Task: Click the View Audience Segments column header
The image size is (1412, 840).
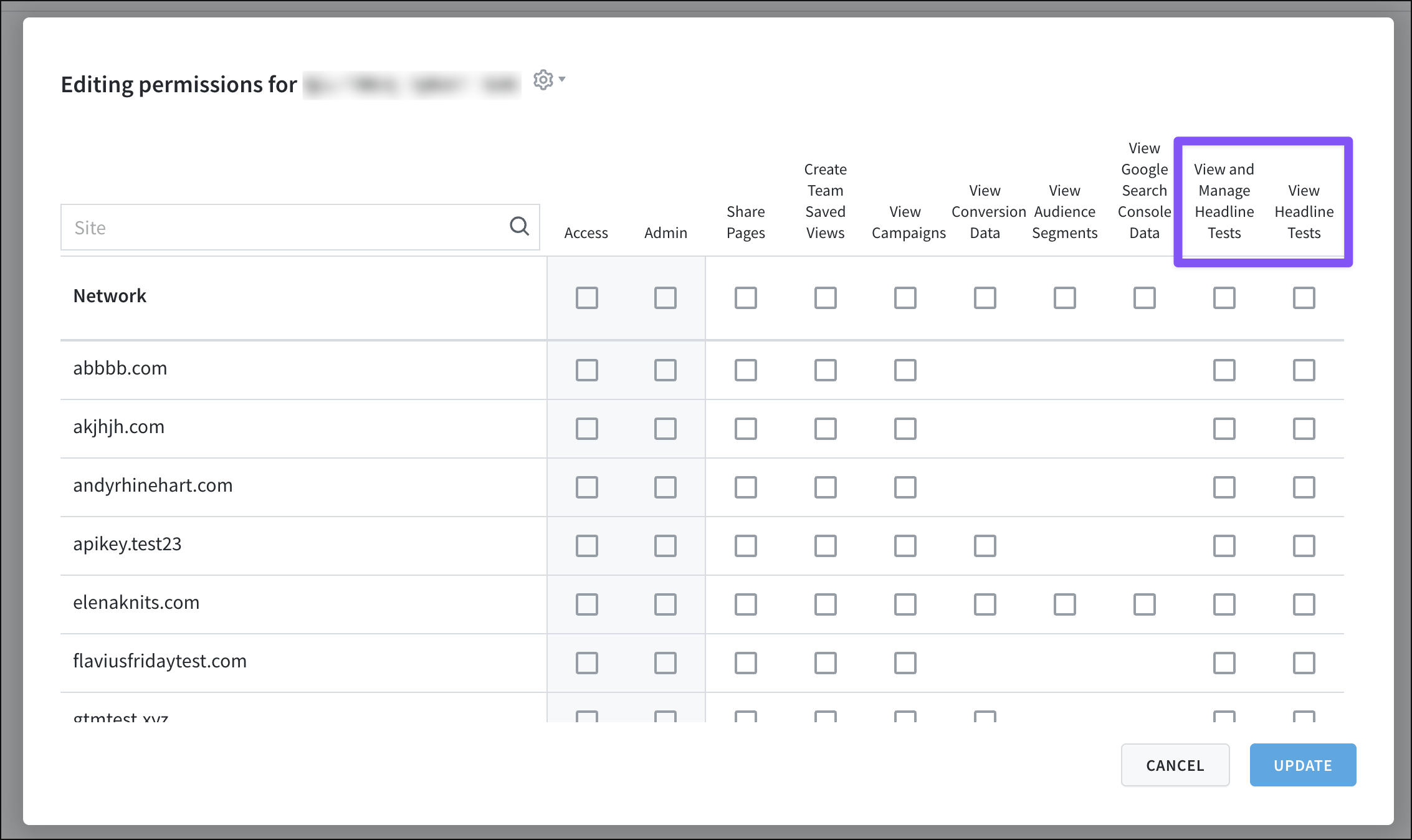Action: click(x=1065, y=212)
